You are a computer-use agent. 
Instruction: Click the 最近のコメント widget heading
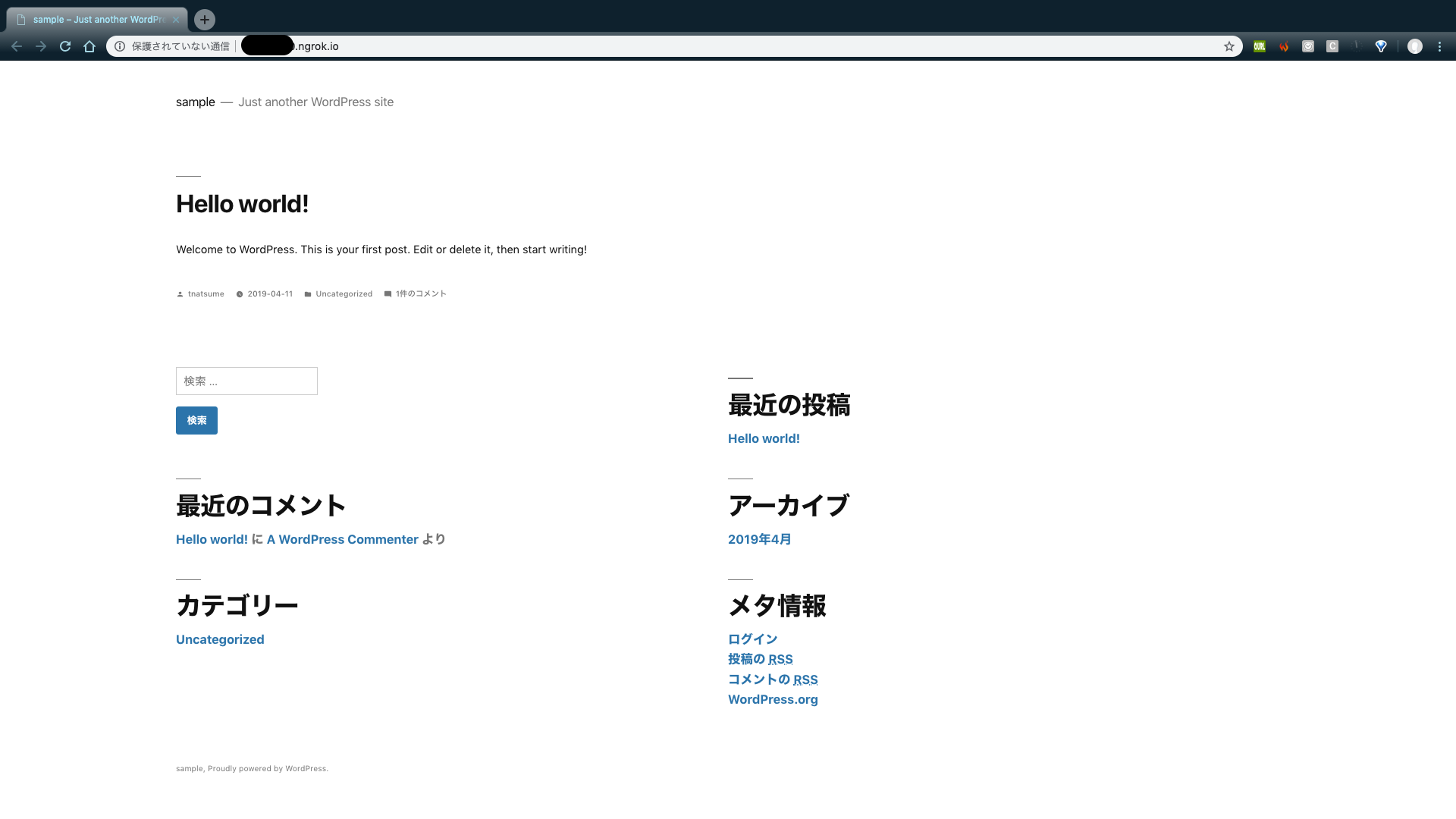(261, 506)
